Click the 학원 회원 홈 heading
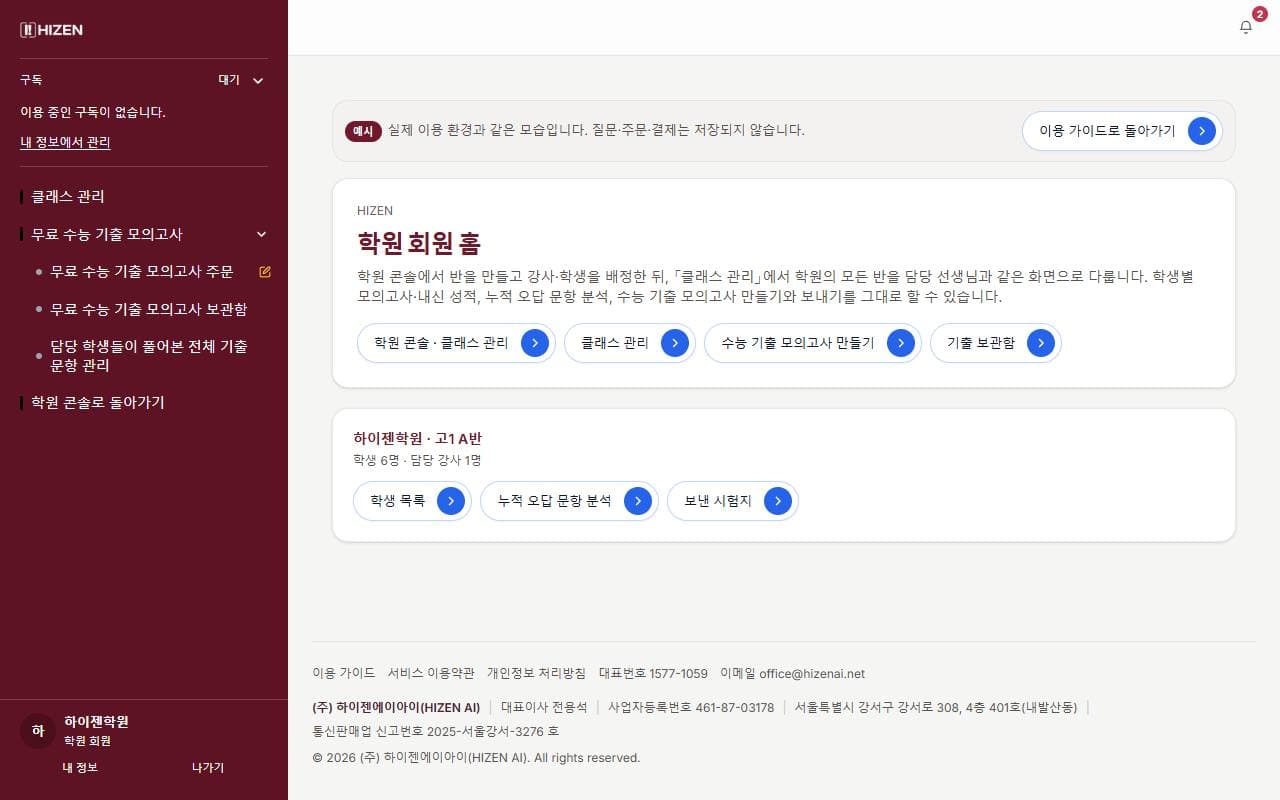This screenshot has height=800, width=1280. click(419, 243)
